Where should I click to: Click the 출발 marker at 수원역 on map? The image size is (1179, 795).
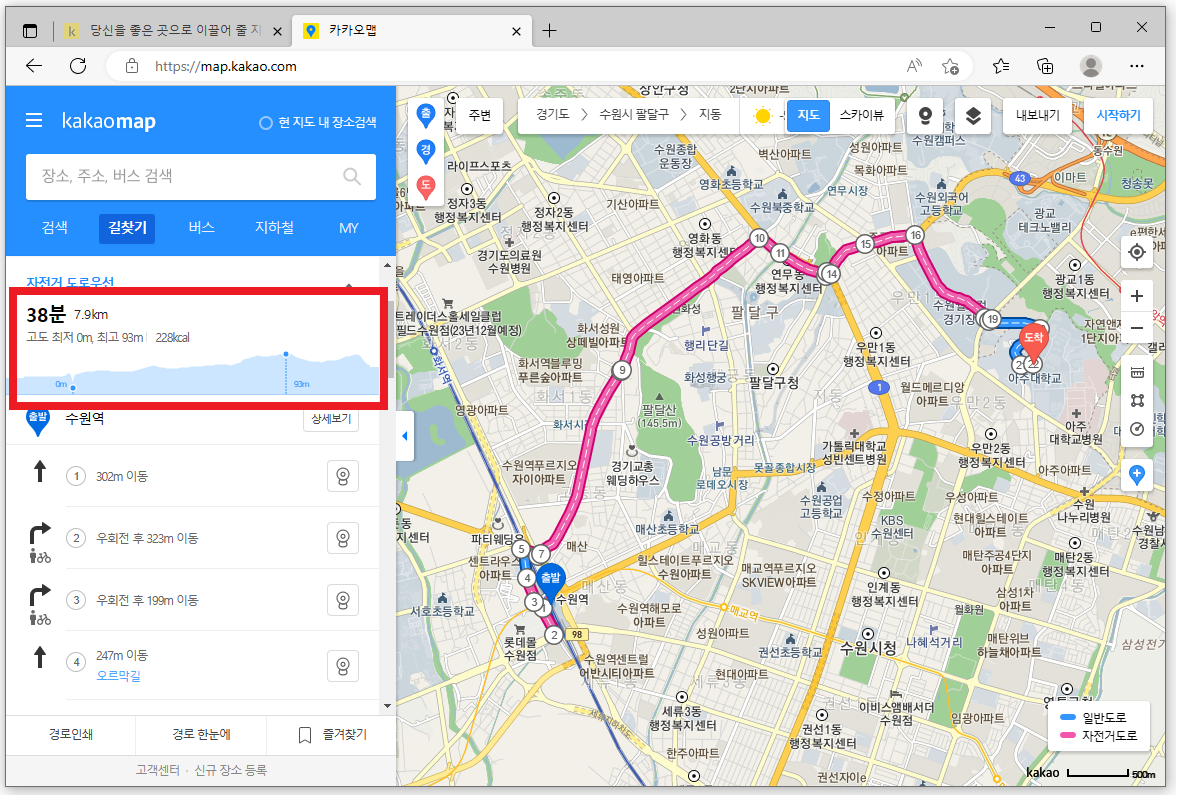click(x=551, y=581)
